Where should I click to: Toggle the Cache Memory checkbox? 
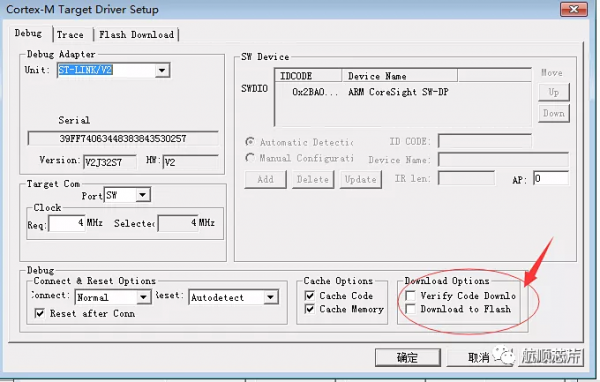[x=310, y=309]
